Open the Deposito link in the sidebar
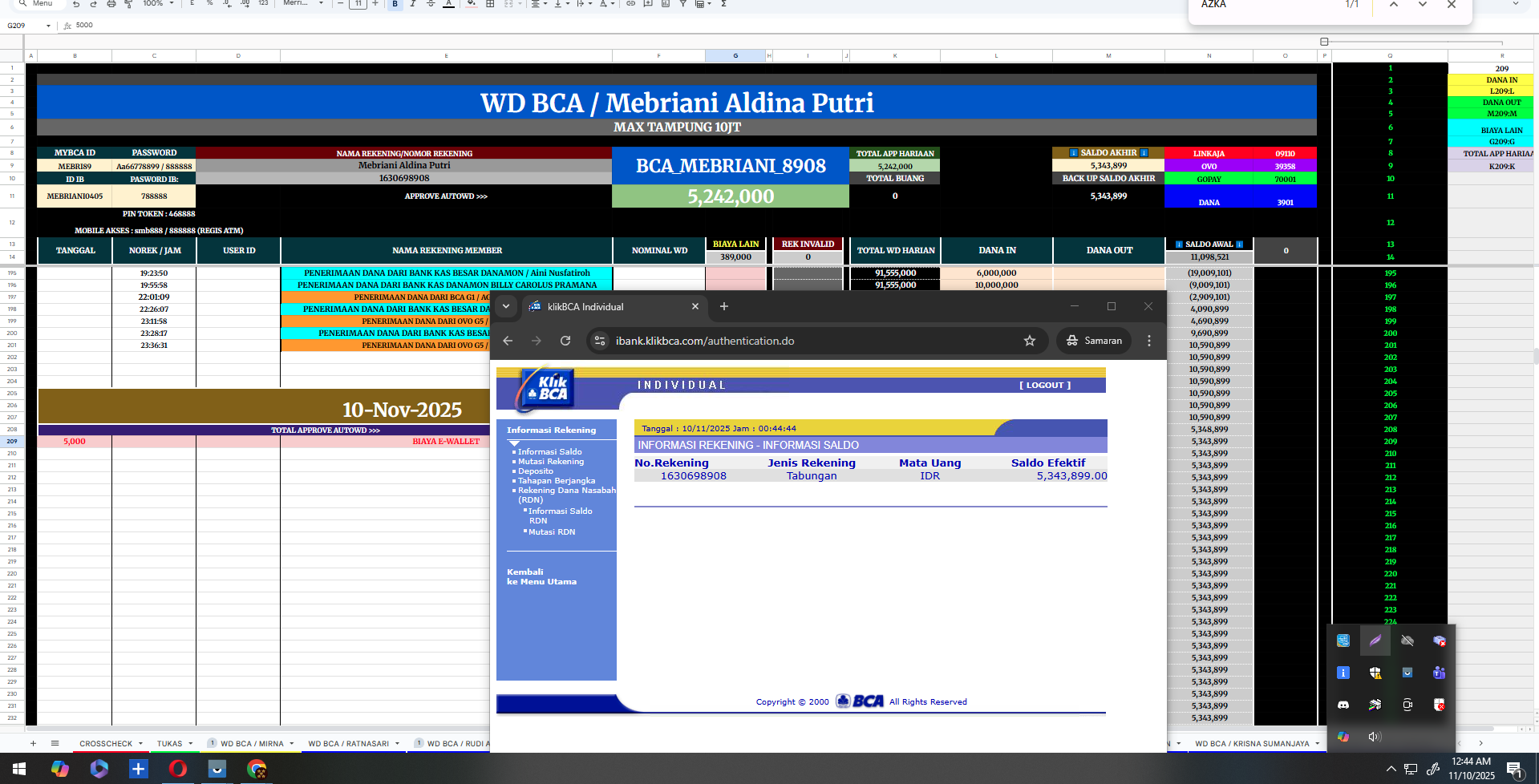 tap(536, 471)
